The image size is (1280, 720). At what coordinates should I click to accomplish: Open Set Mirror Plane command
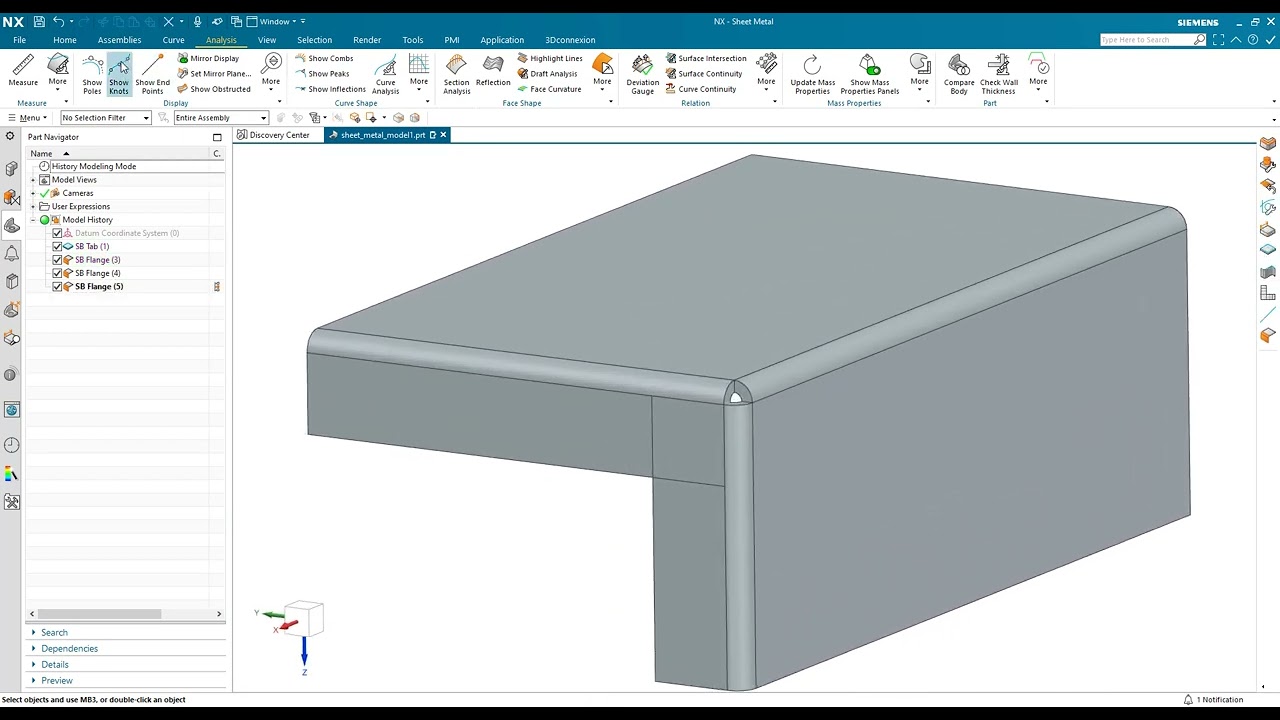(214, 73)
